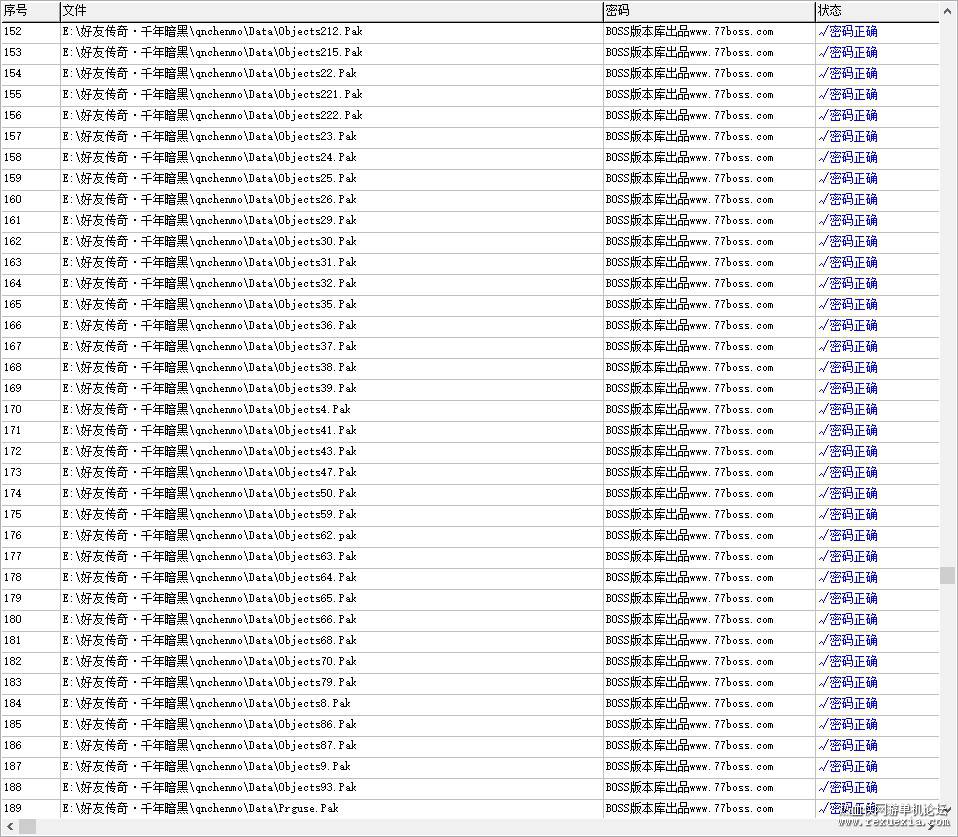Select the Objects222.Pak file entry
The height and width of the screenshot is (837, 958).
213,115
